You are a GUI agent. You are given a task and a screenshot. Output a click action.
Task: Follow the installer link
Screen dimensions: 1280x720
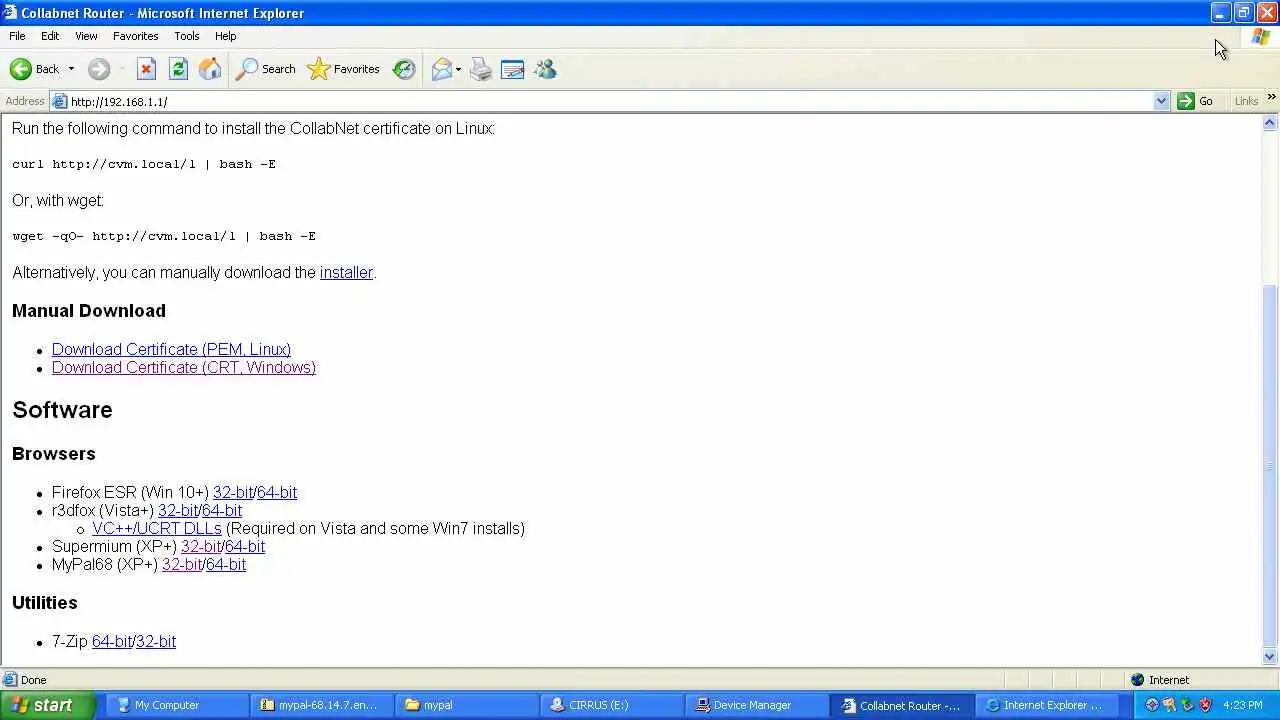346,272
